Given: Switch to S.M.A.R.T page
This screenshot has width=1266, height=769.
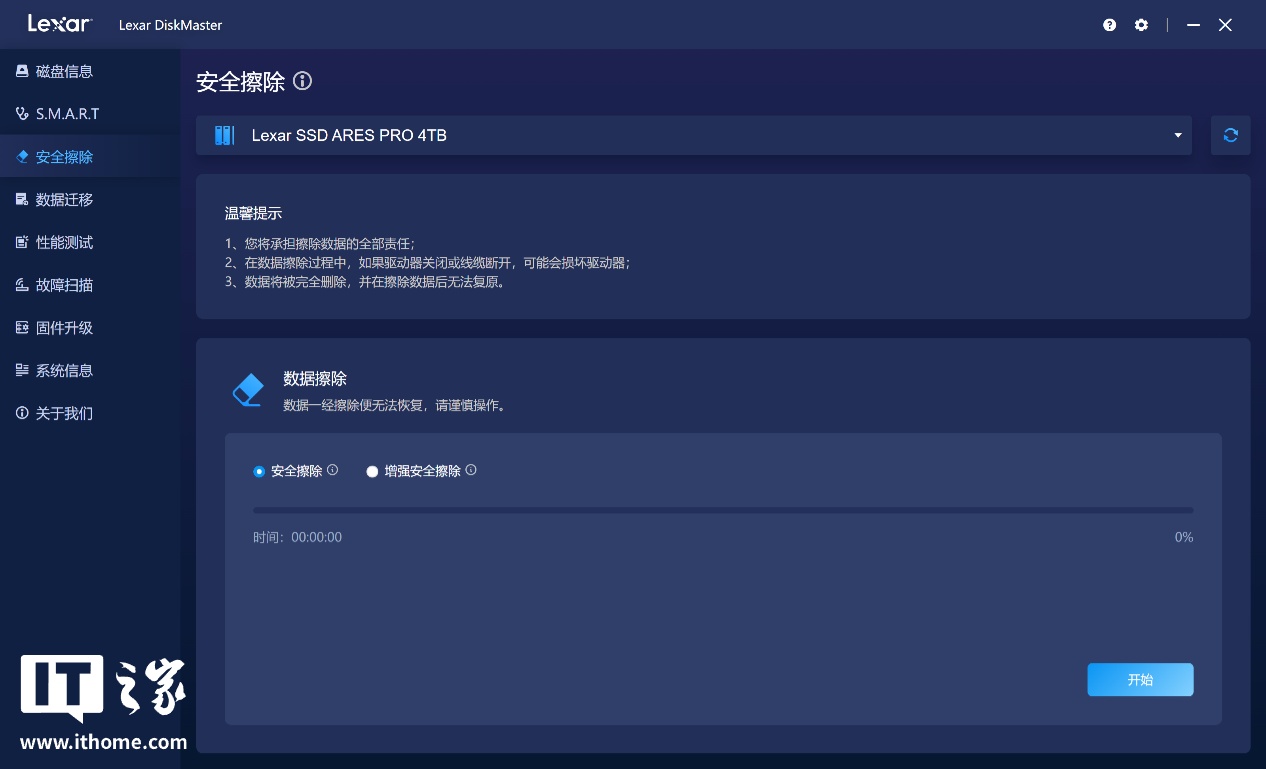Looking at the screenshot, I should [x=67, y=114].
